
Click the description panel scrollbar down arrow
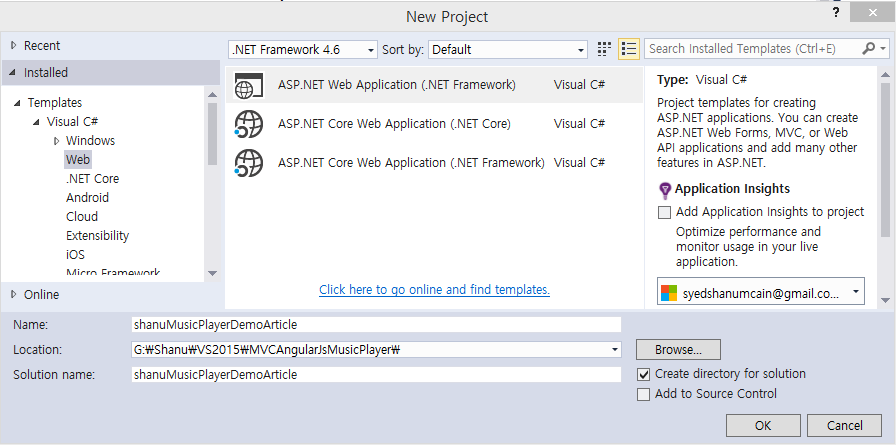(x=886, y=300)
